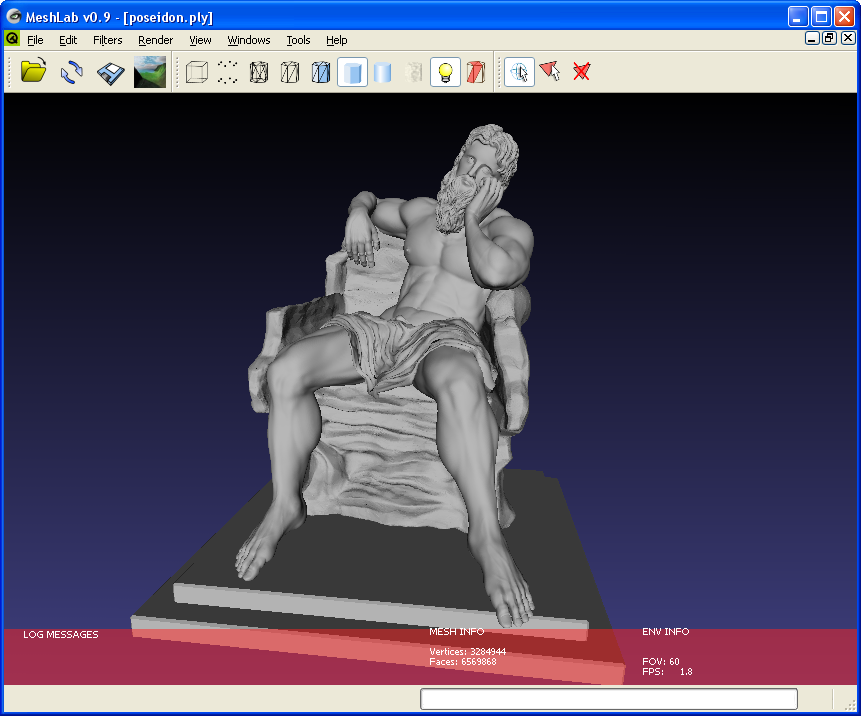Toggle the Smooth shading cylinder button
861x716 pixels.
click(x=383, y=72)
